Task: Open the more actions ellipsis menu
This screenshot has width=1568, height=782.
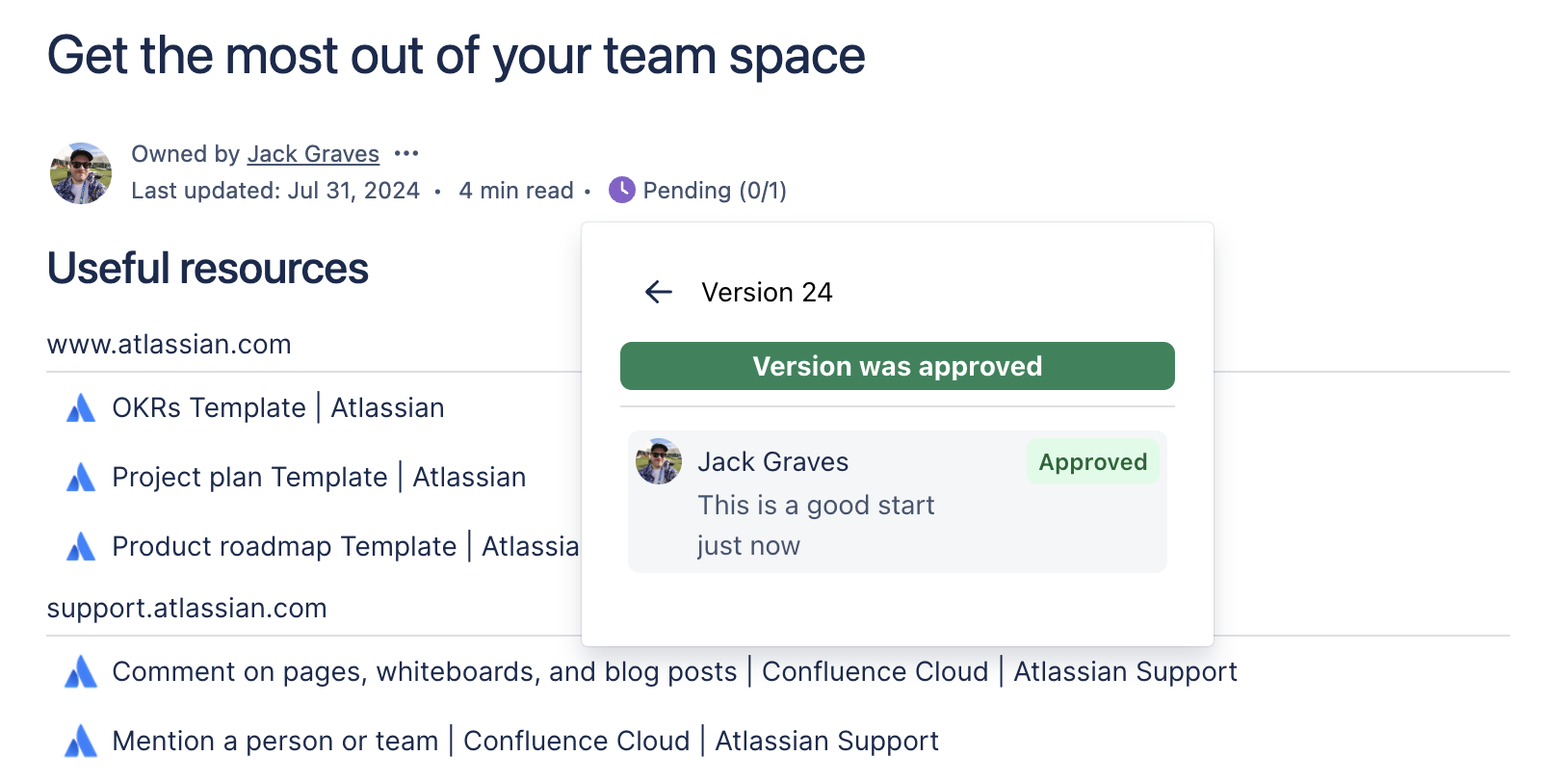Action: (407, 153)
